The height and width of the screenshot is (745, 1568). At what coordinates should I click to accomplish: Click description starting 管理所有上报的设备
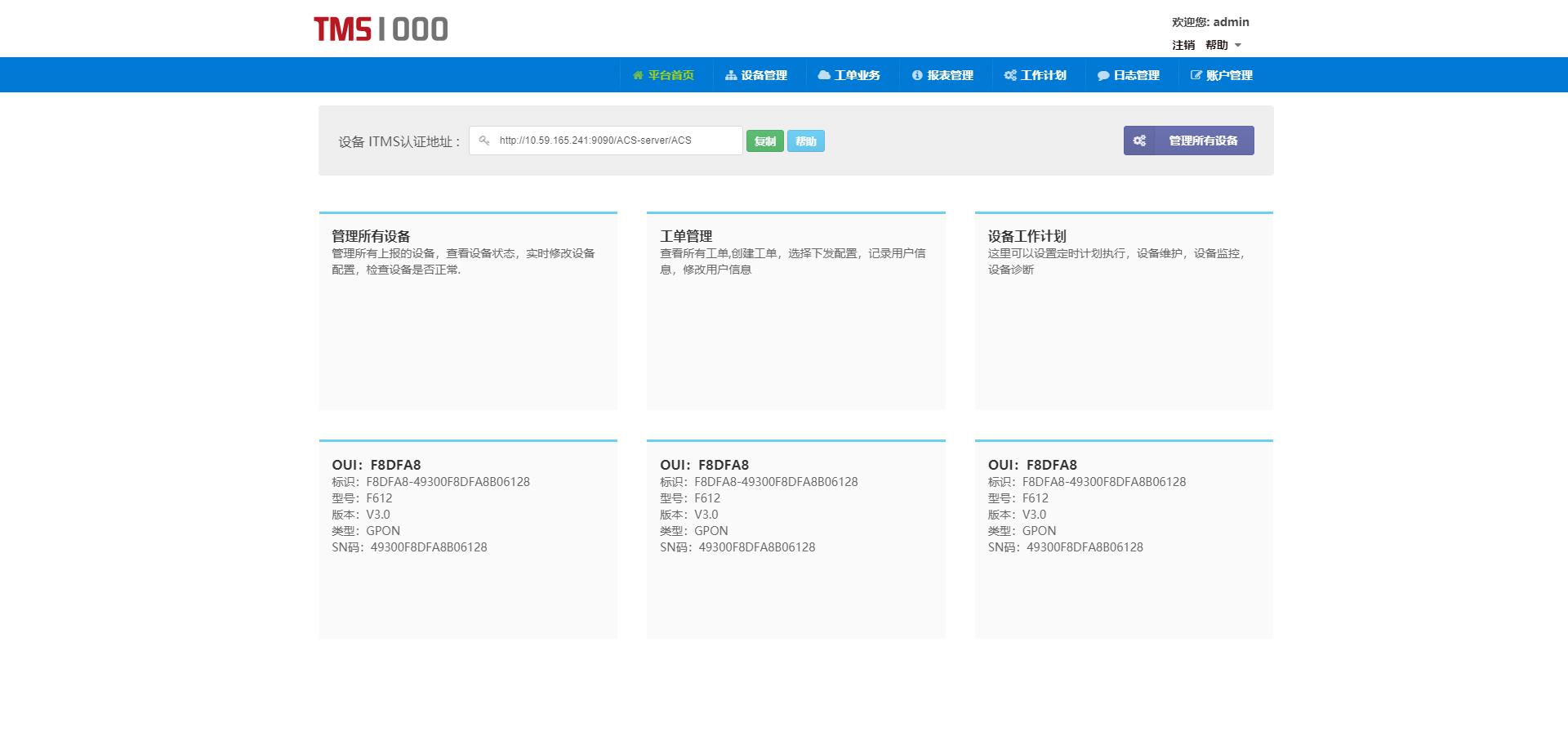click(463, 261)
